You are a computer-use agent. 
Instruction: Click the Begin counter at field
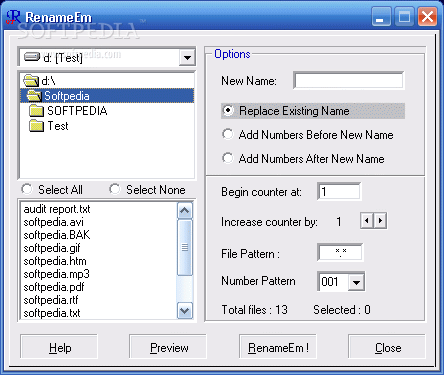pyautogui.click(x=339, y=192)
